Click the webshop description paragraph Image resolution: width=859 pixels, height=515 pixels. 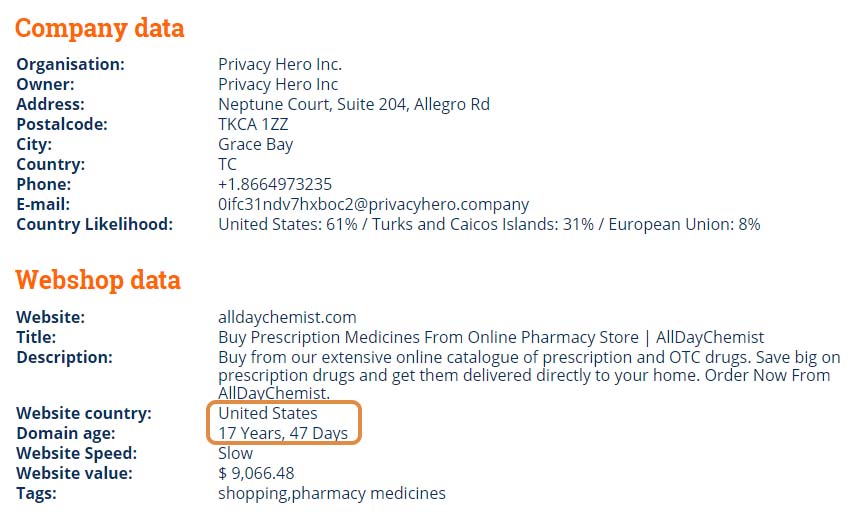tap(529, 375)
